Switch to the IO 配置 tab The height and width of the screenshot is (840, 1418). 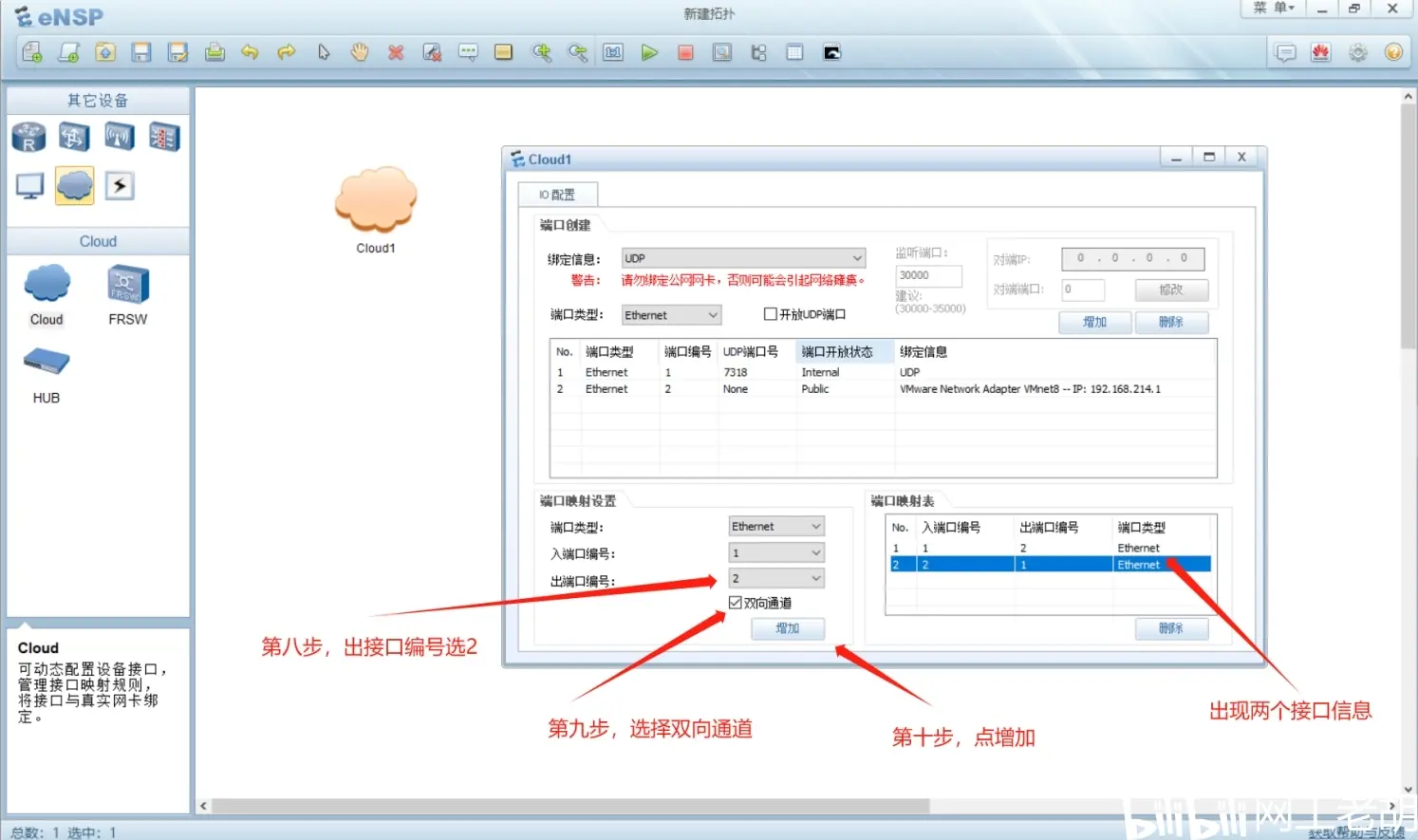(557, 195)
